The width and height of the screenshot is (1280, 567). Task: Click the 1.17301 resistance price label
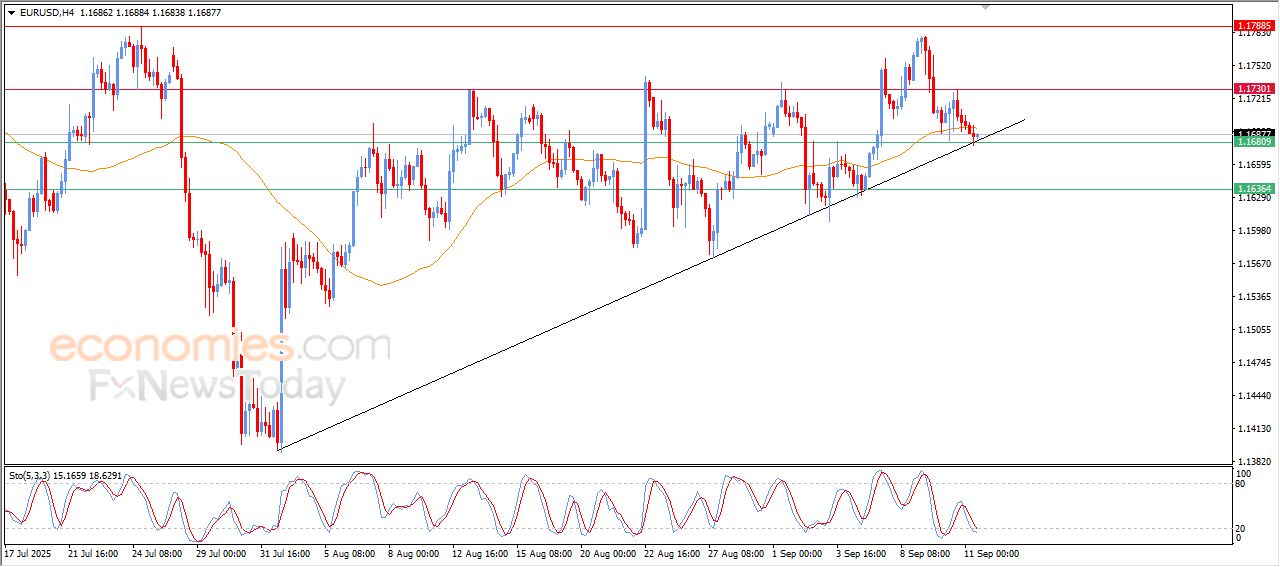(1254, 89)
